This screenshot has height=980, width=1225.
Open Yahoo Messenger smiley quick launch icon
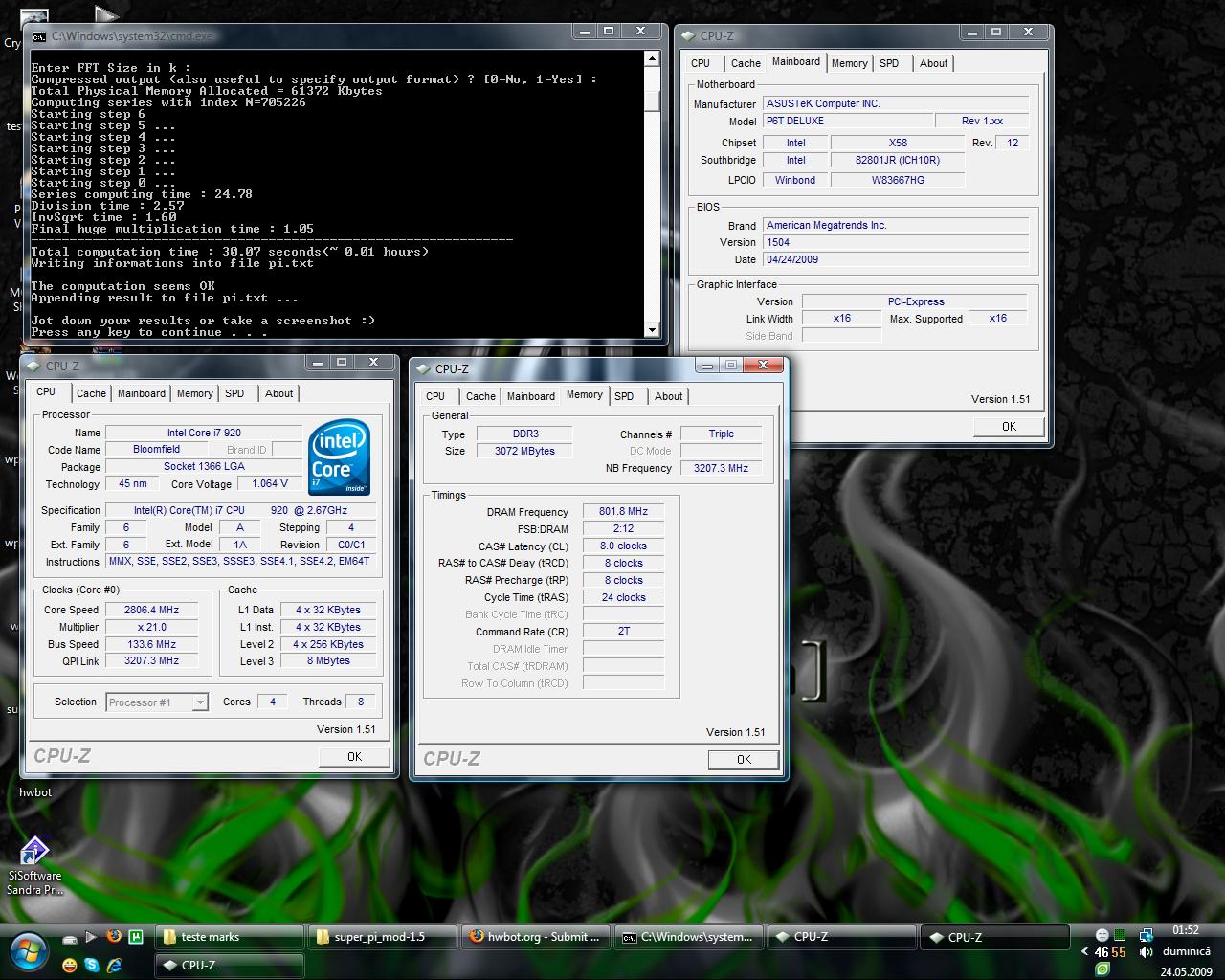pos(69,965)
